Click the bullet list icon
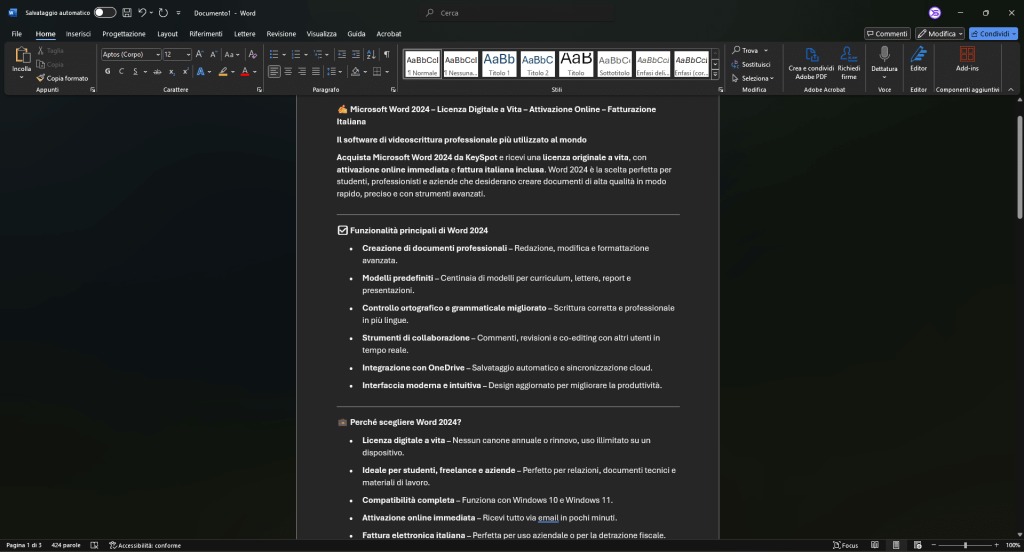The width and height of the screenshot is (1024, 552). [274, 54]
